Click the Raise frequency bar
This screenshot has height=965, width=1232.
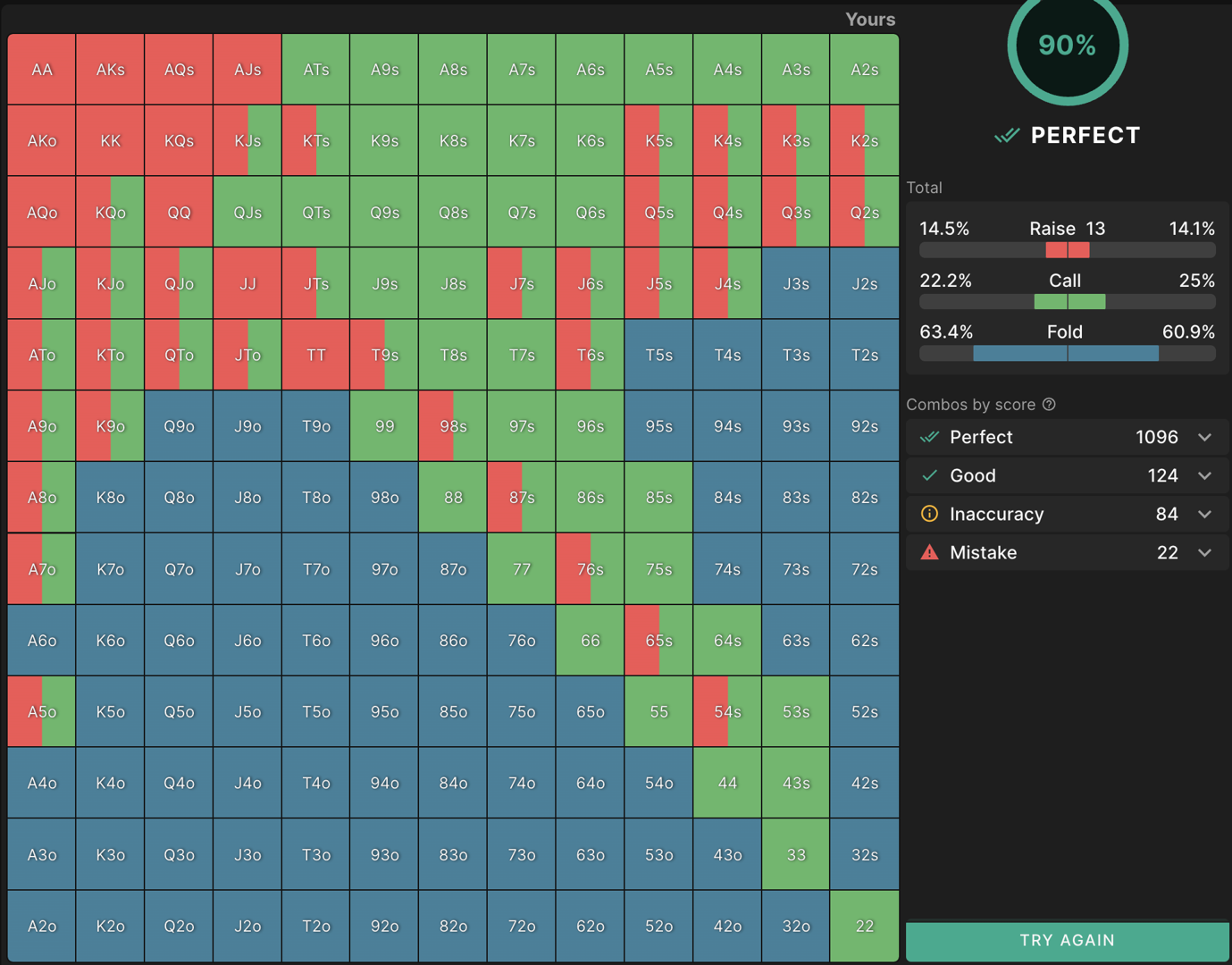[x=1068, y=250]
